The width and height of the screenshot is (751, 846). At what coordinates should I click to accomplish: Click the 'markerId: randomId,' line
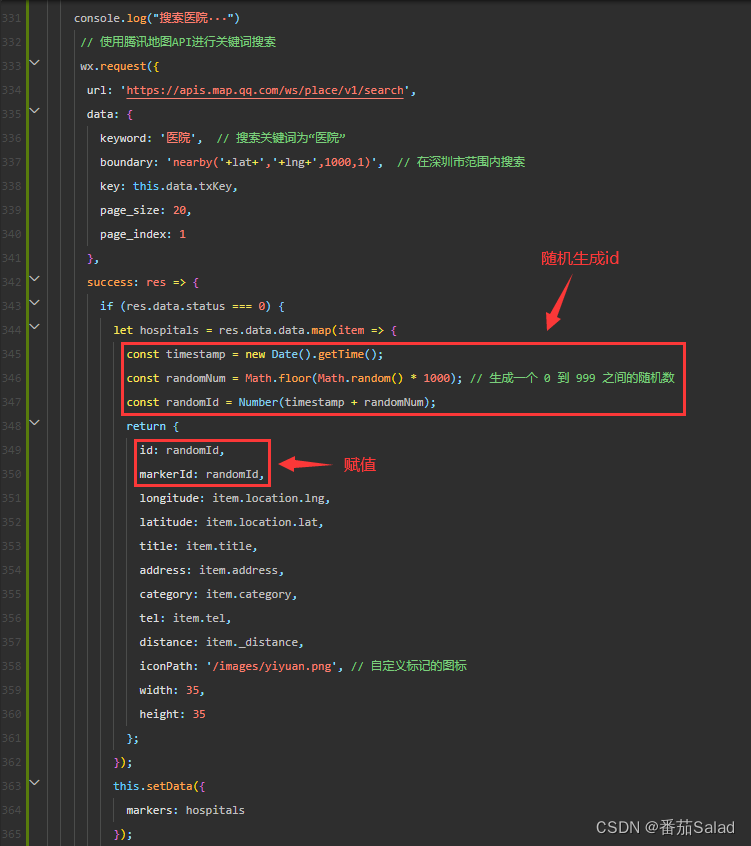coord(202,474)
